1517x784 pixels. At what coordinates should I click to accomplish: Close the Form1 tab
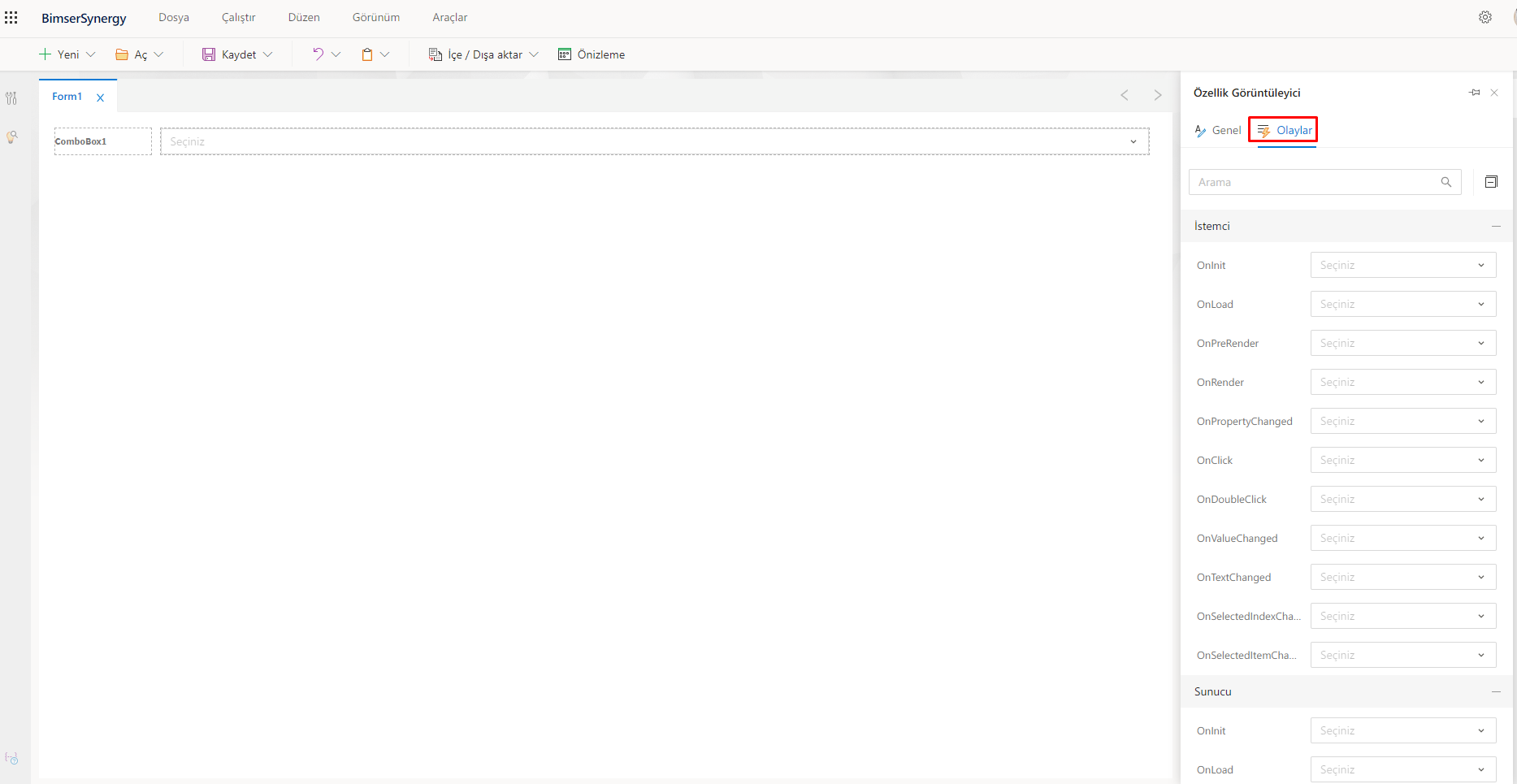pos(101,97)
